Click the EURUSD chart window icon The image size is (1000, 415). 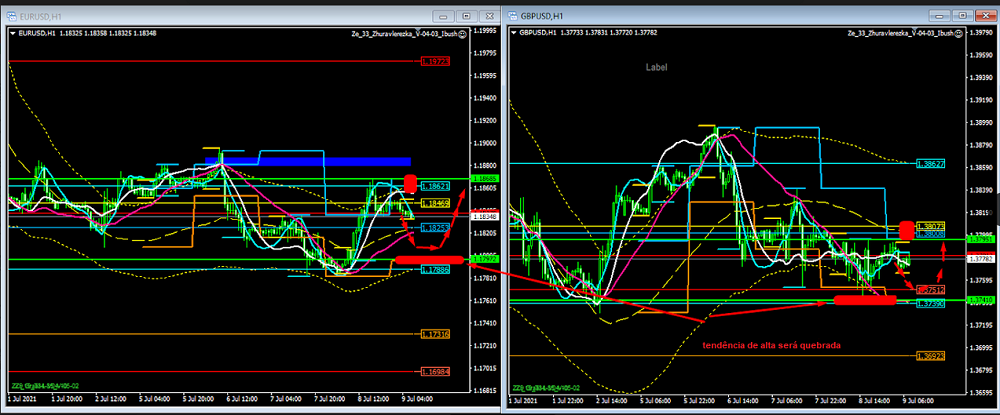[x=11, y=17]
